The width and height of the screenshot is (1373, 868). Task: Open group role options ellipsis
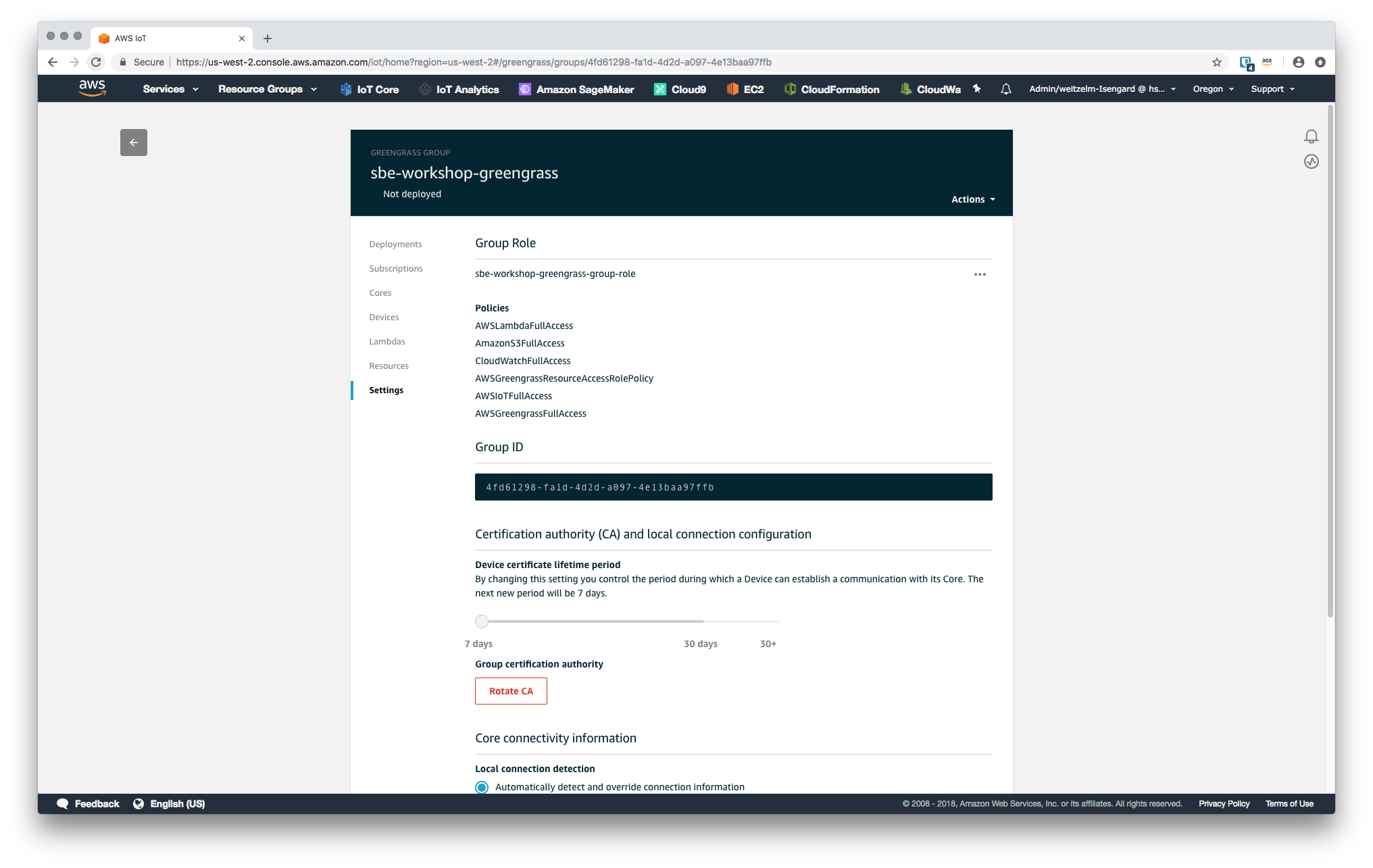point(980,274)
